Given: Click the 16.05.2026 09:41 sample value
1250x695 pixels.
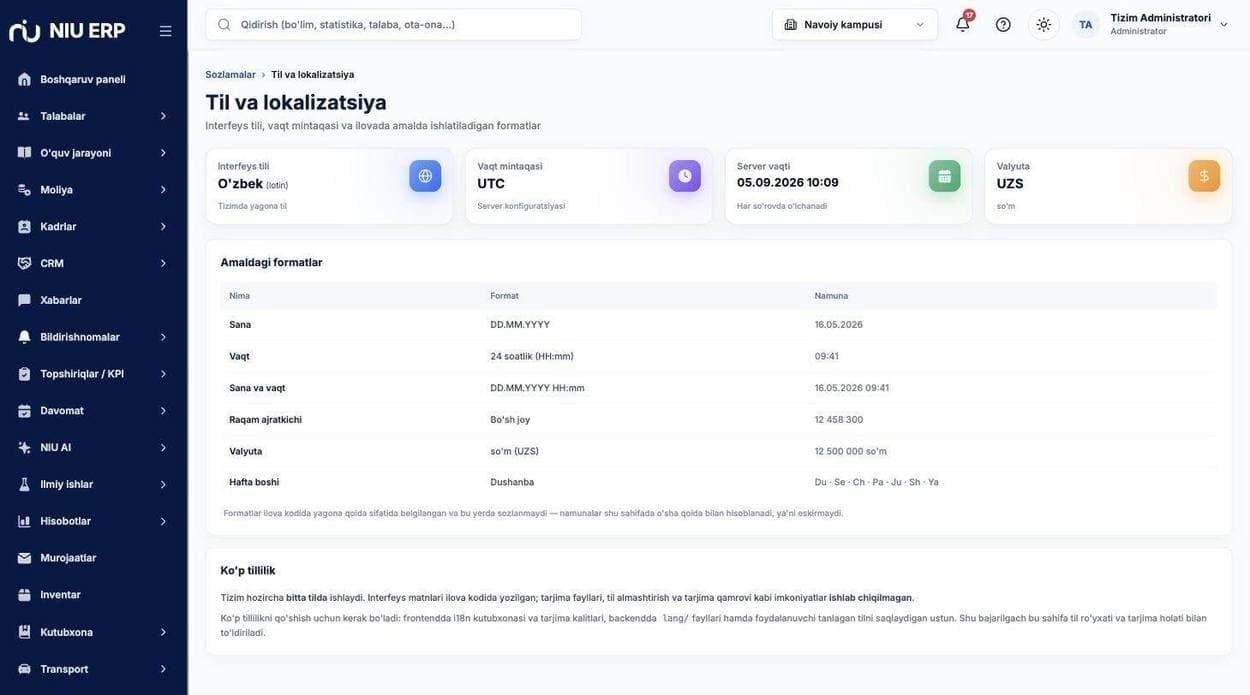Looking at the screenshot, I should [851, 388].
